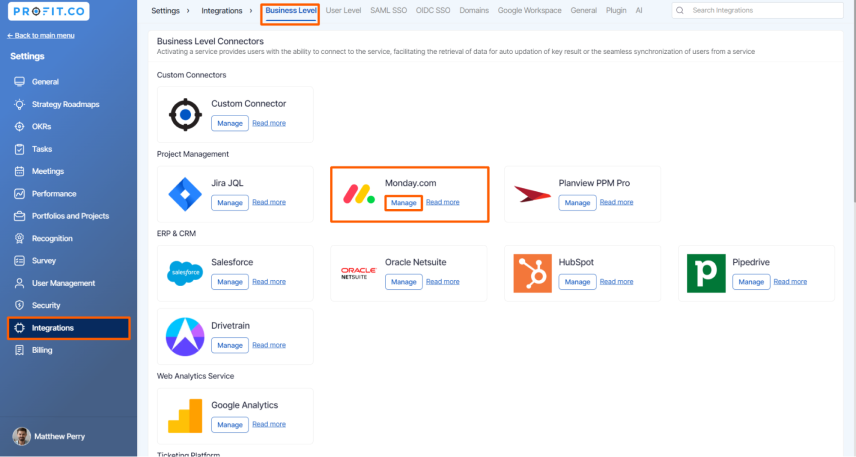Manage the Planview PPM Pro connector
Screen dimensions: 856x457
pos(577,203)
